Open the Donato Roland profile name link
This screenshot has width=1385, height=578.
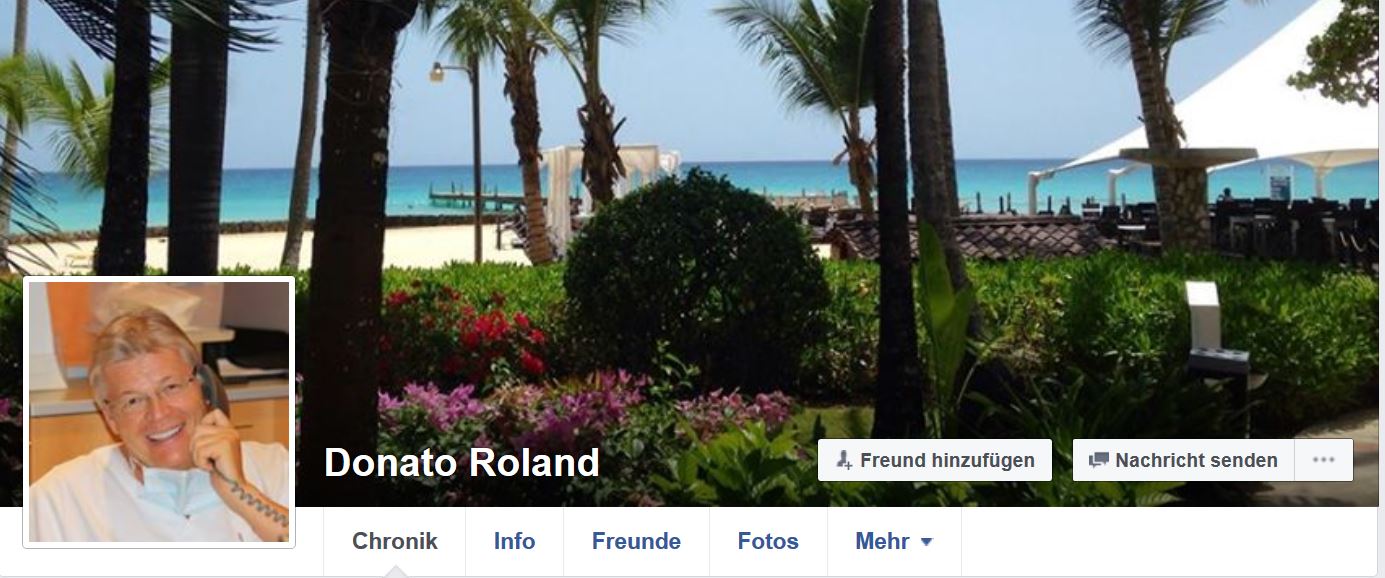coord(462,463)
